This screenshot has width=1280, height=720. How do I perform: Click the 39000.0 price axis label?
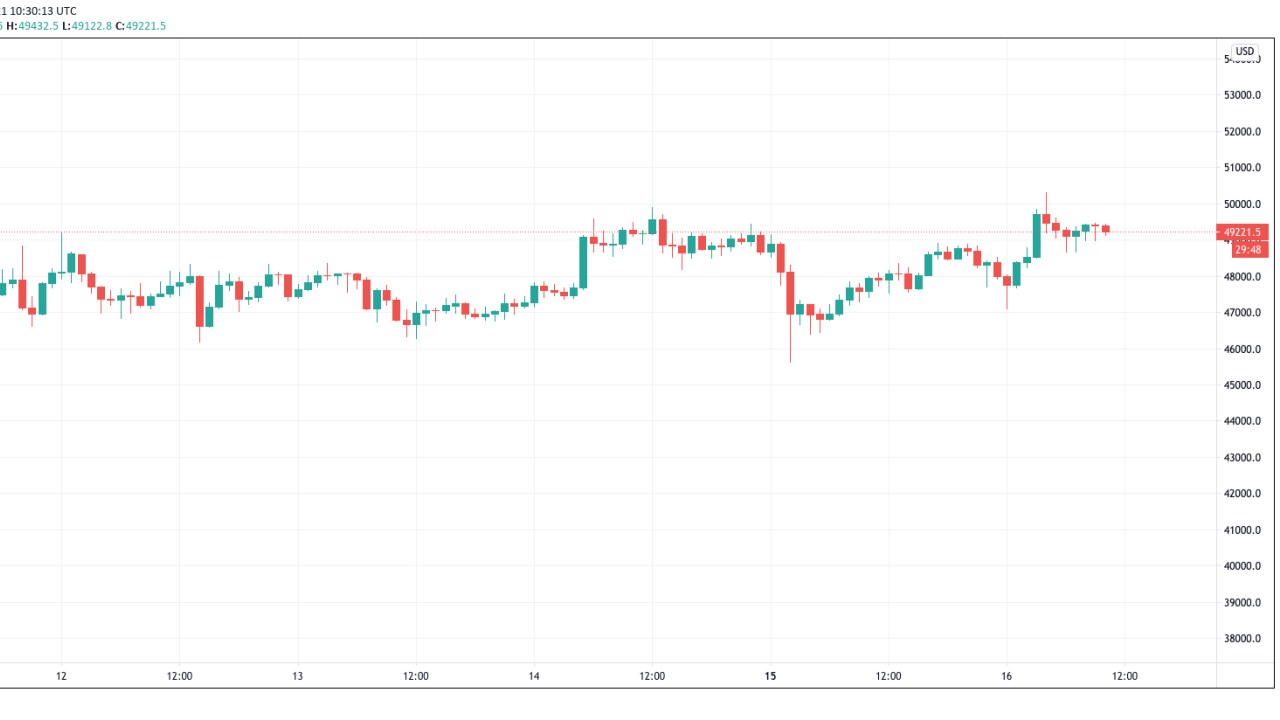pos(1242,603)
